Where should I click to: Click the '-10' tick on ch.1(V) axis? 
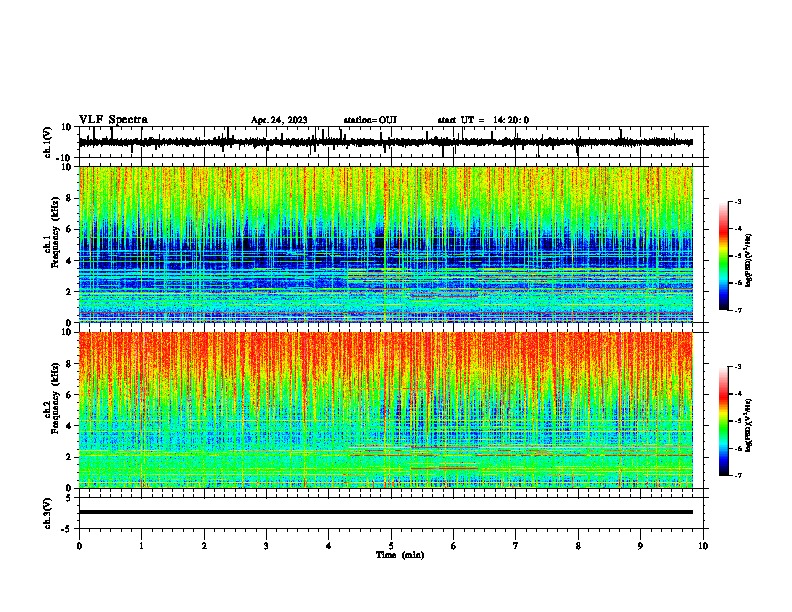[65, 158]
